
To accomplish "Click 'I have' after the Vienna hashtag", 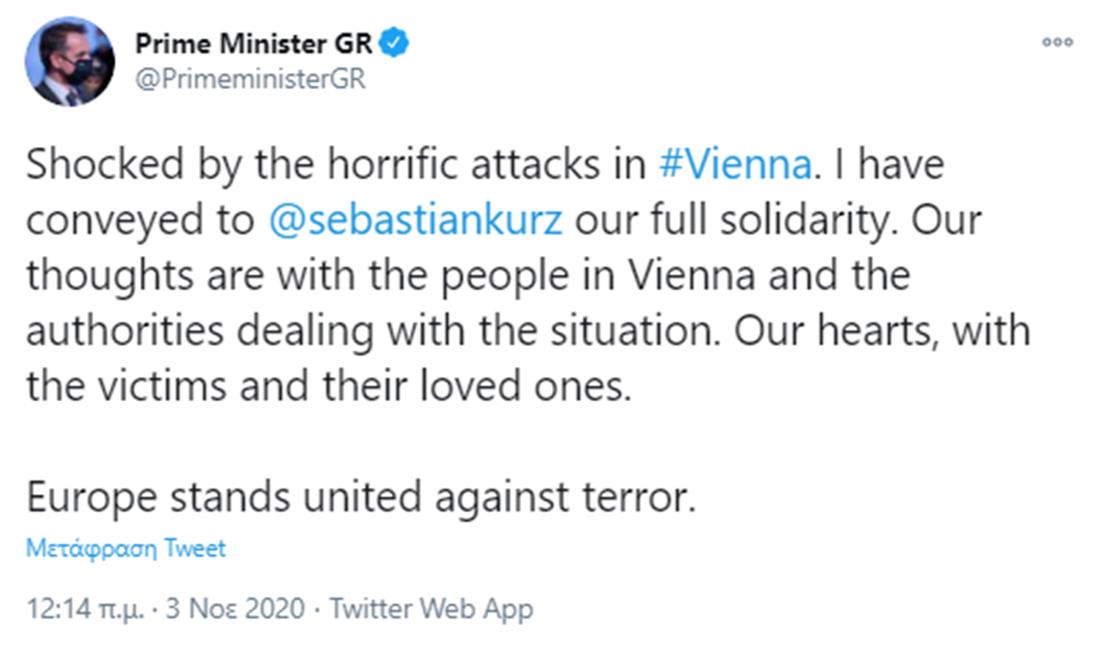I will pos(885,165).
